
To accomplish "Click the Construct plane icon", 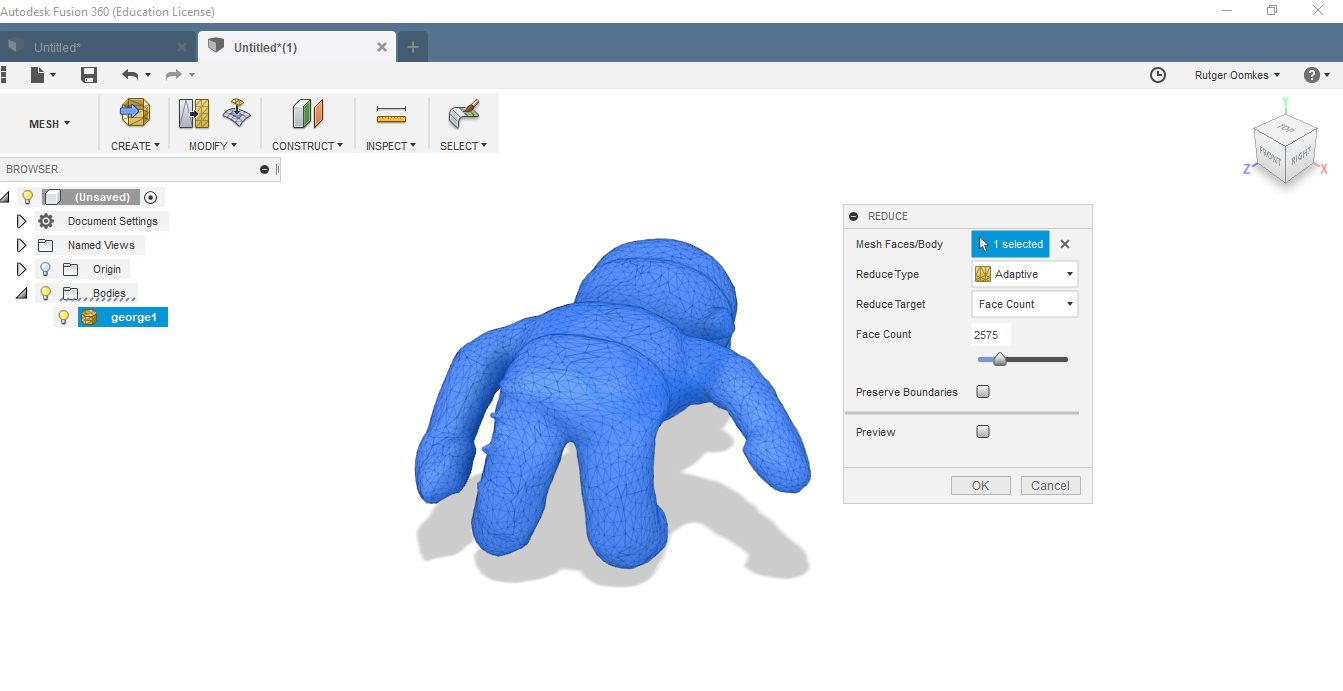I will (308, 114).
